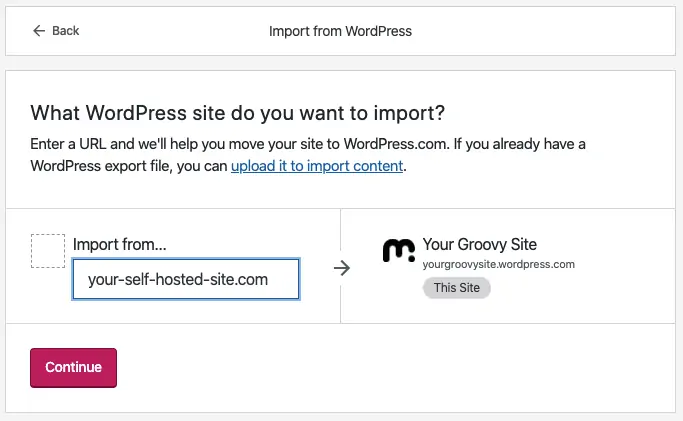This screenshot has height=421, width=683.
Task: Click the WordPress export file sentence
Action: (x=130, y=166)
